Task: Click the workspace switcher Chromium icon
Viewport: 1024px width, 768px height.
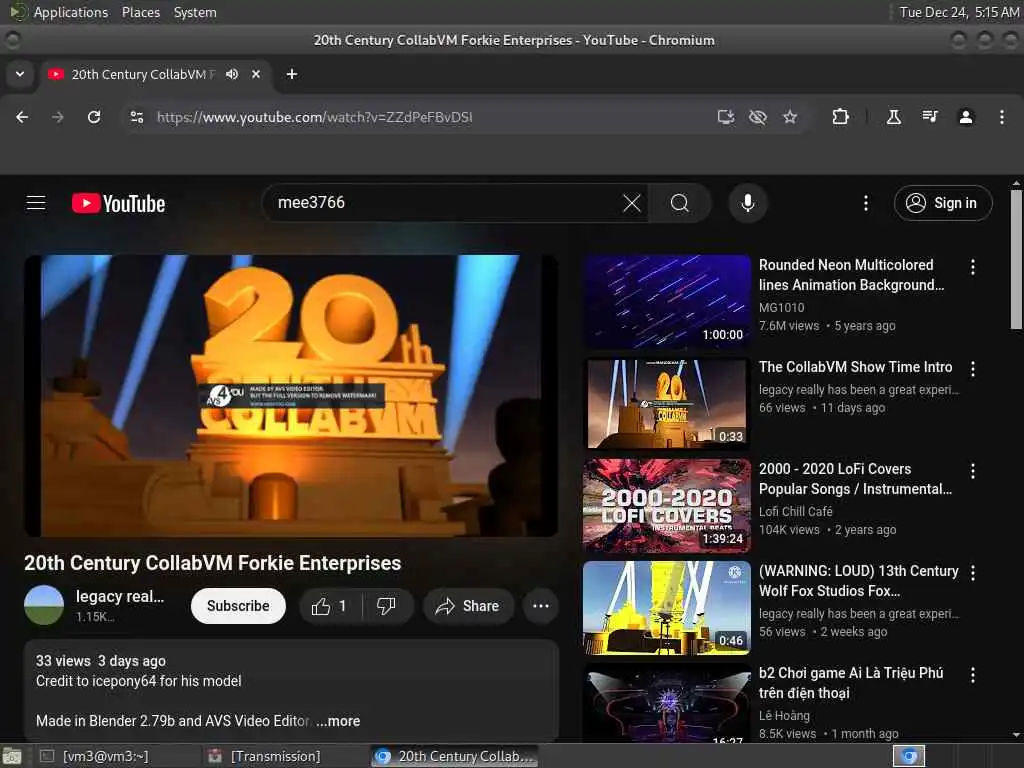Action: click(x=909, y=756)
